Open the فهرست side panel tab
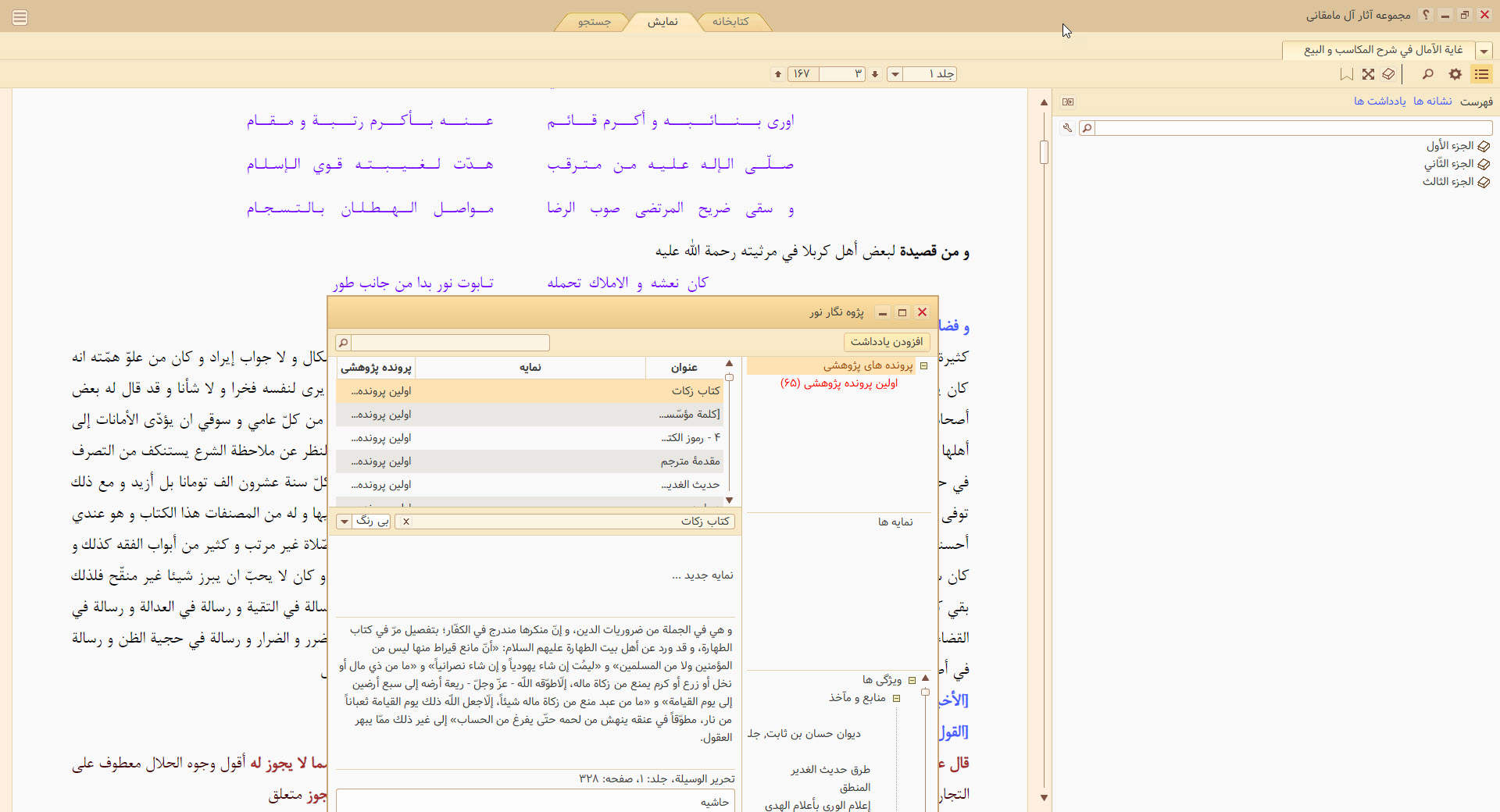This screenshot has height=812, width=1500. (1476, 101)
